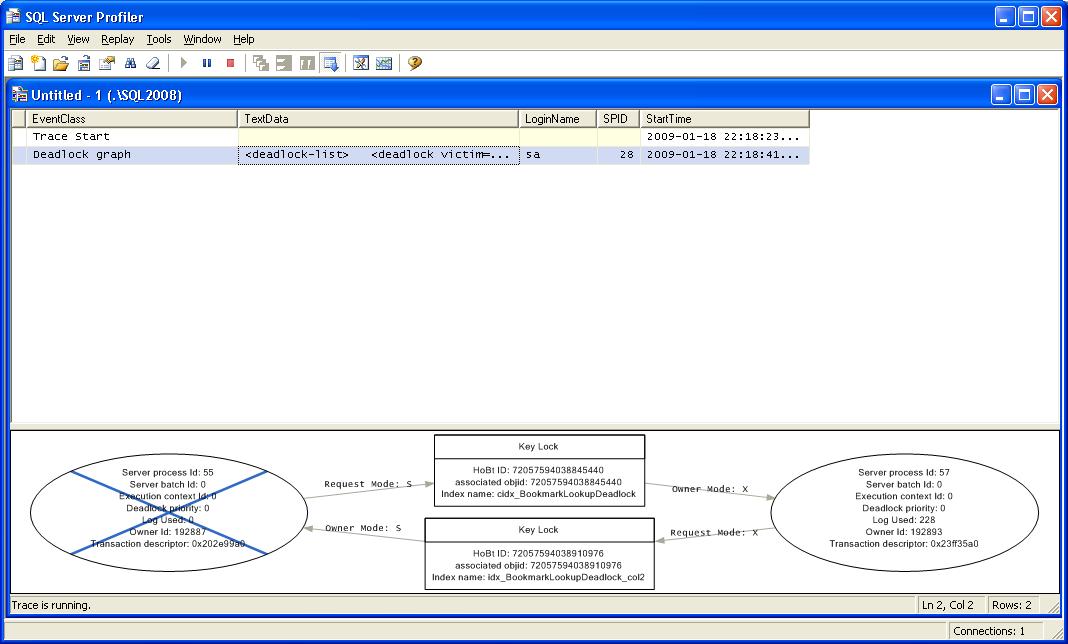1068x644 pixels.
Task: Click Key Lock box idx_BookmarkLookupDeadlock_col2
Action: [539, 553]
